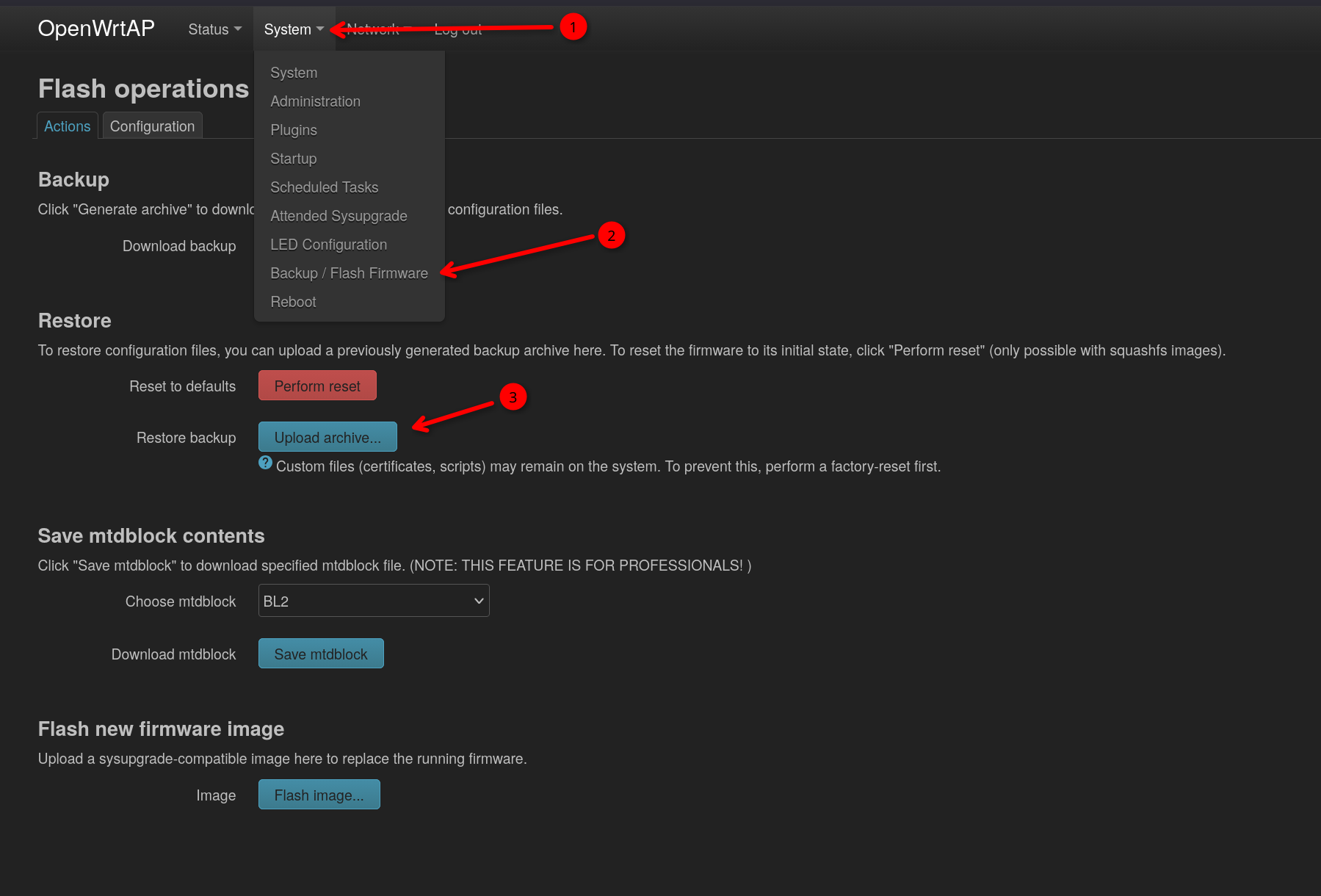Viewport: 1321px width, 896px height.
Task: Open Administration in the System menu
Action: (315, 101)
